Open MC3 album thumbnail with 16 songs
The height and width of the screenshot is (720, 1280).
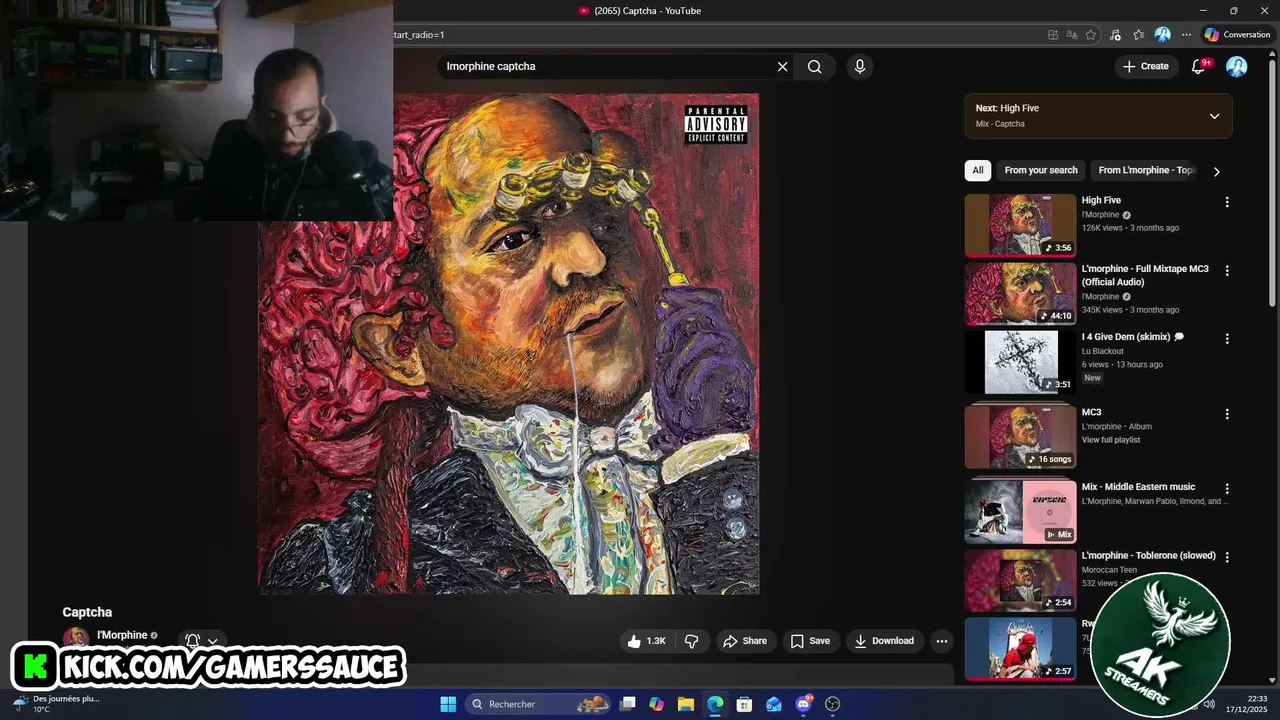1020,437
